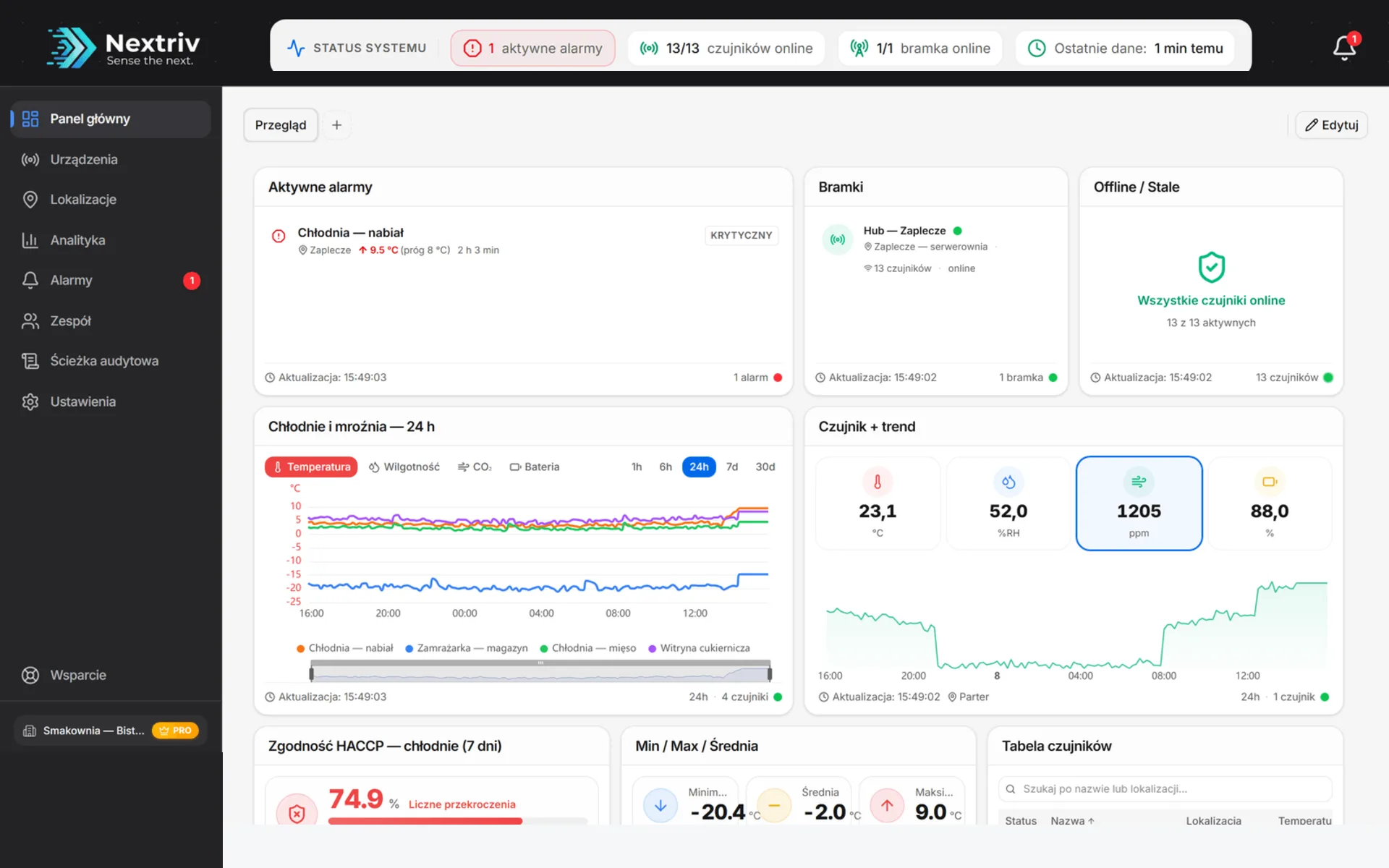Select the battery tile 88,0 %
Image resolution: width=1389 pixels, height=868 pixels.
point(1270,503)
